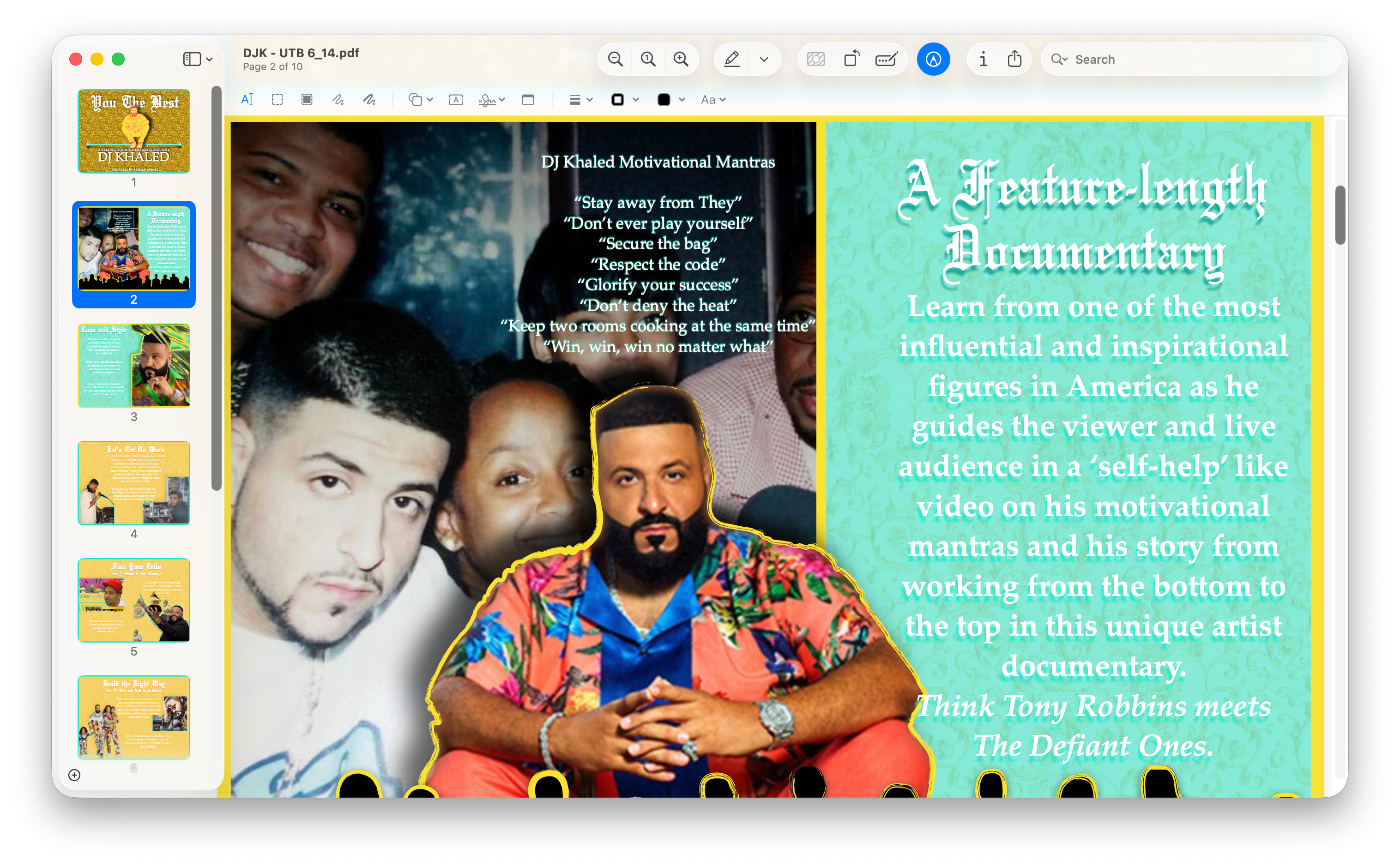Open the Border Color swatch
Viewport: 1400px width, 866px height.
(x=624, y=100)
